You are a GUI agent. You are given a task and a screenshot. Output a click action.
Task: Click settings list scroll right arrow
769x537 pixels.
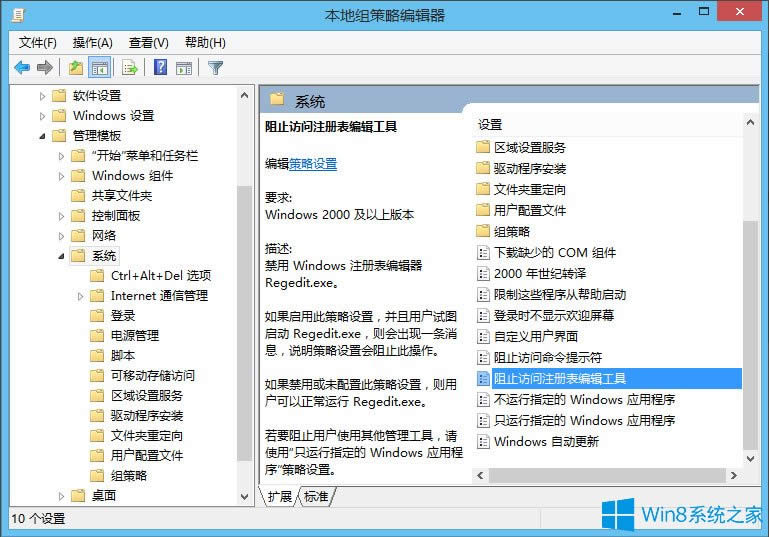pos(734,475)
